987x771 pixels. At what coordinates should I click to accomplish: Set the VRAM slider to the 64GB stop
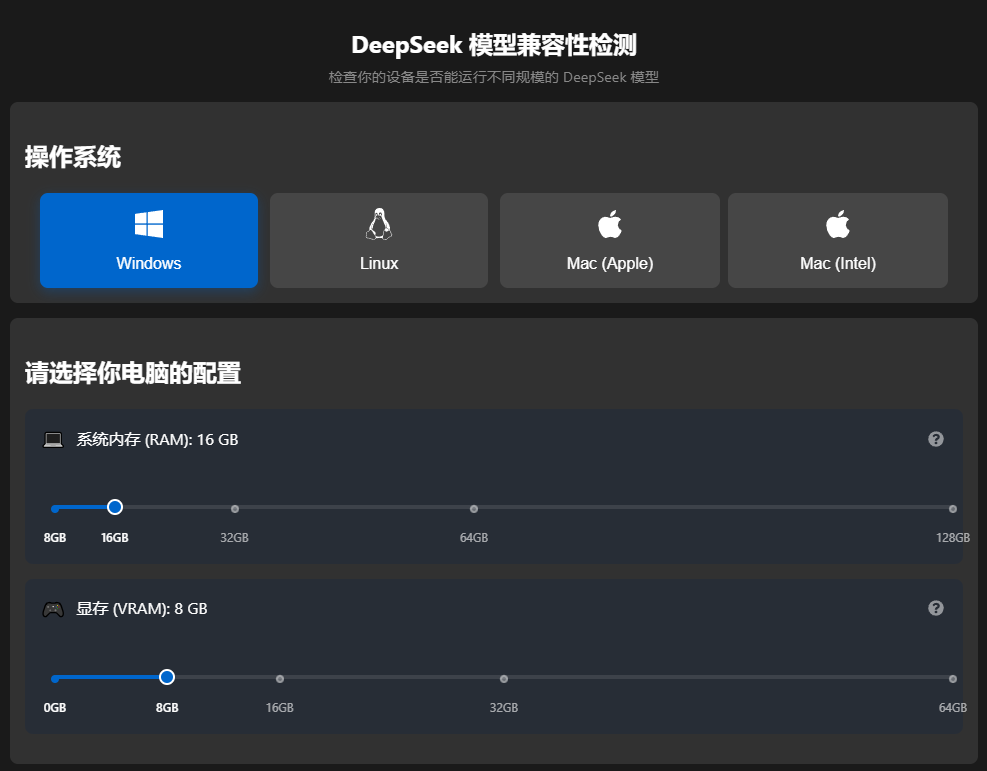click(953, 678)
